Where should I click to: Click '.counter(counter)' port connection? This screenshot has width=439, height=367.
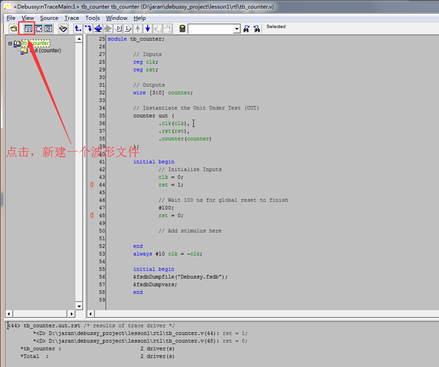185,139
